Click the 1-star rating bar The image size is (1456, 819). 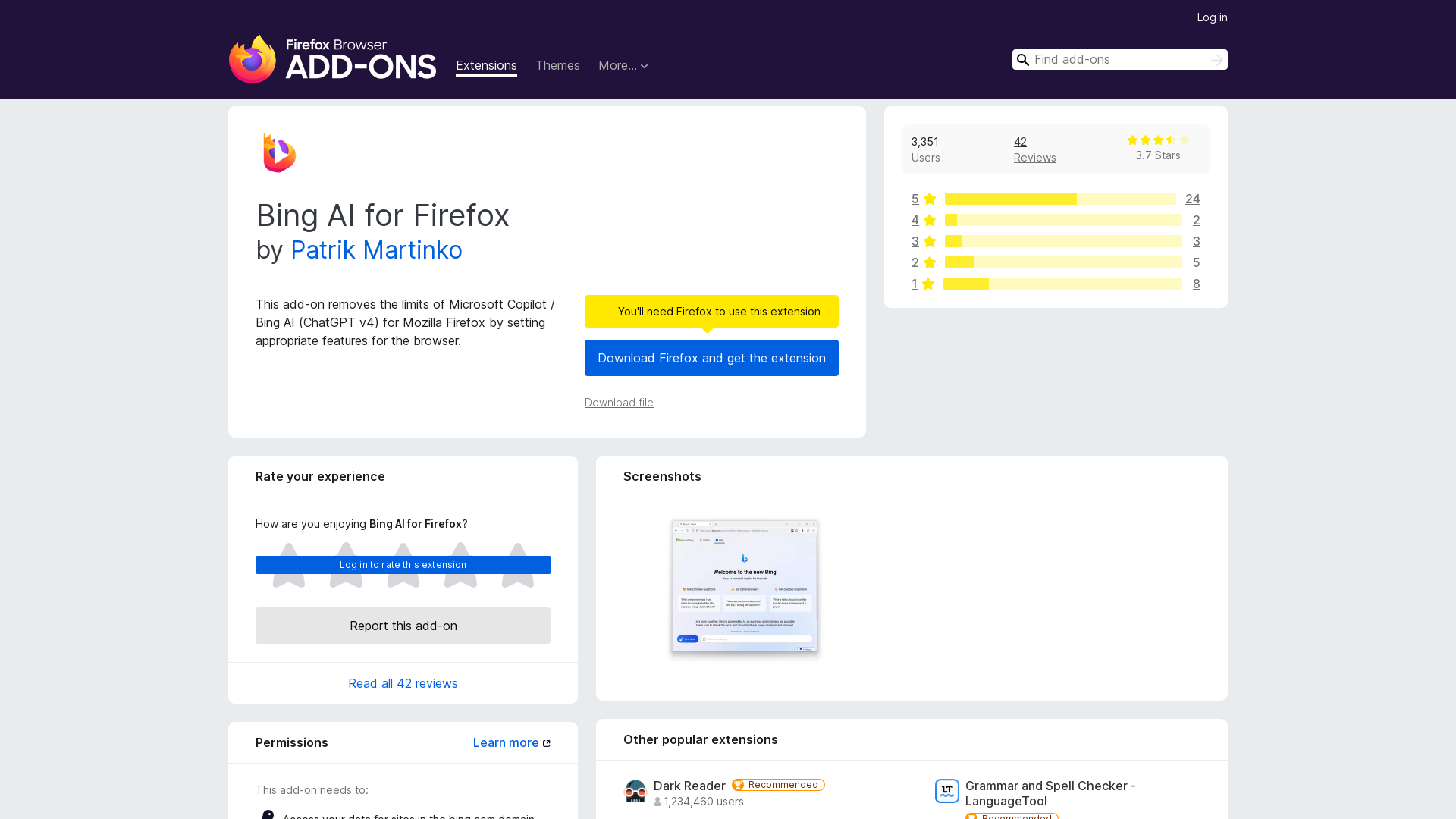(1062, 284)
